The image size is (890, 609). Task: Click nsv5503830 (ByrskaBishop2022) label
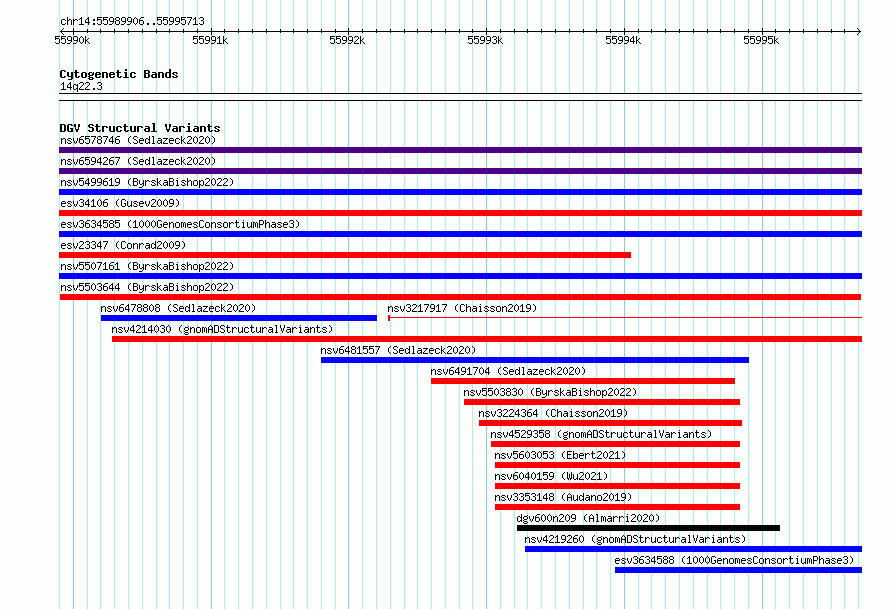pyautogui.click(x=550, y=392)
